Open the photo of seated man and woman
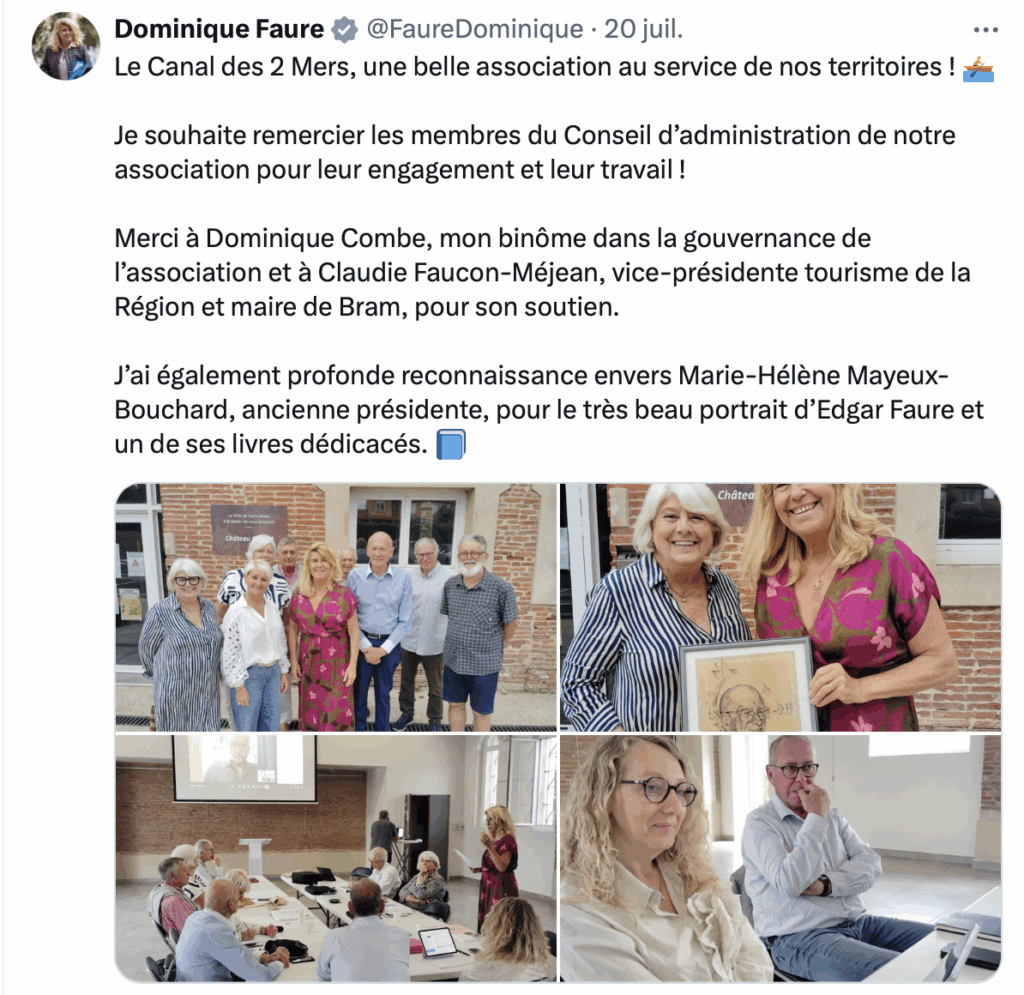Screen dimensions: 1024x995 (x=780, y=858)
